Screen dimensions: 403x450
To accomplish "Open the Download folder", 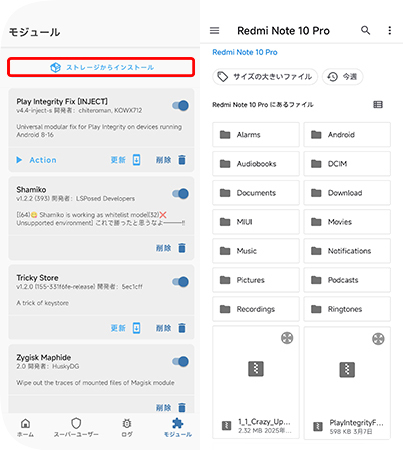I will [x=347, y=193].
